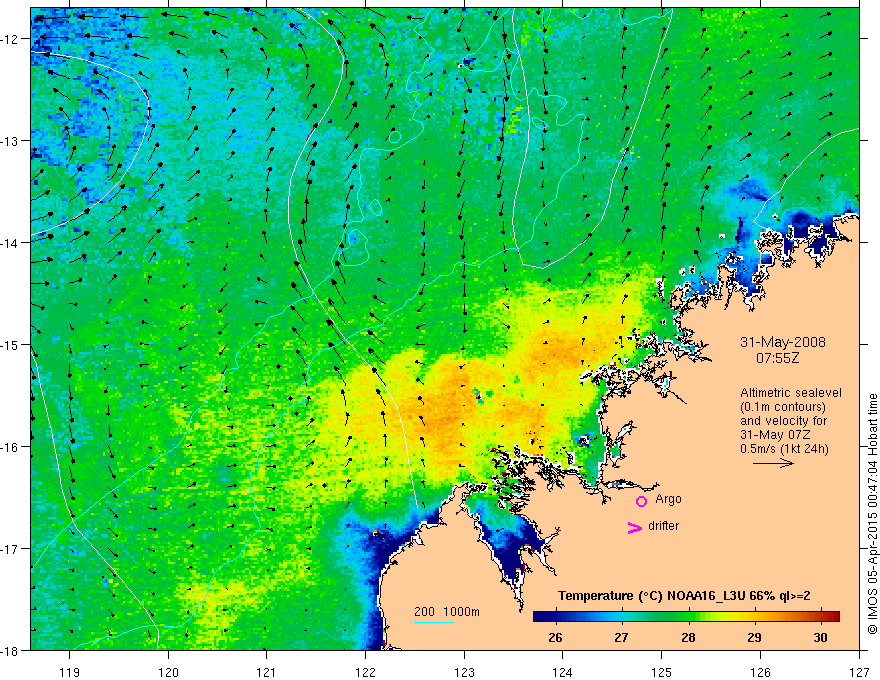Viewport: 880px width, 680px height.
Task: Click the velocity scale reference arrow
Action: click(x=773, y=463)
